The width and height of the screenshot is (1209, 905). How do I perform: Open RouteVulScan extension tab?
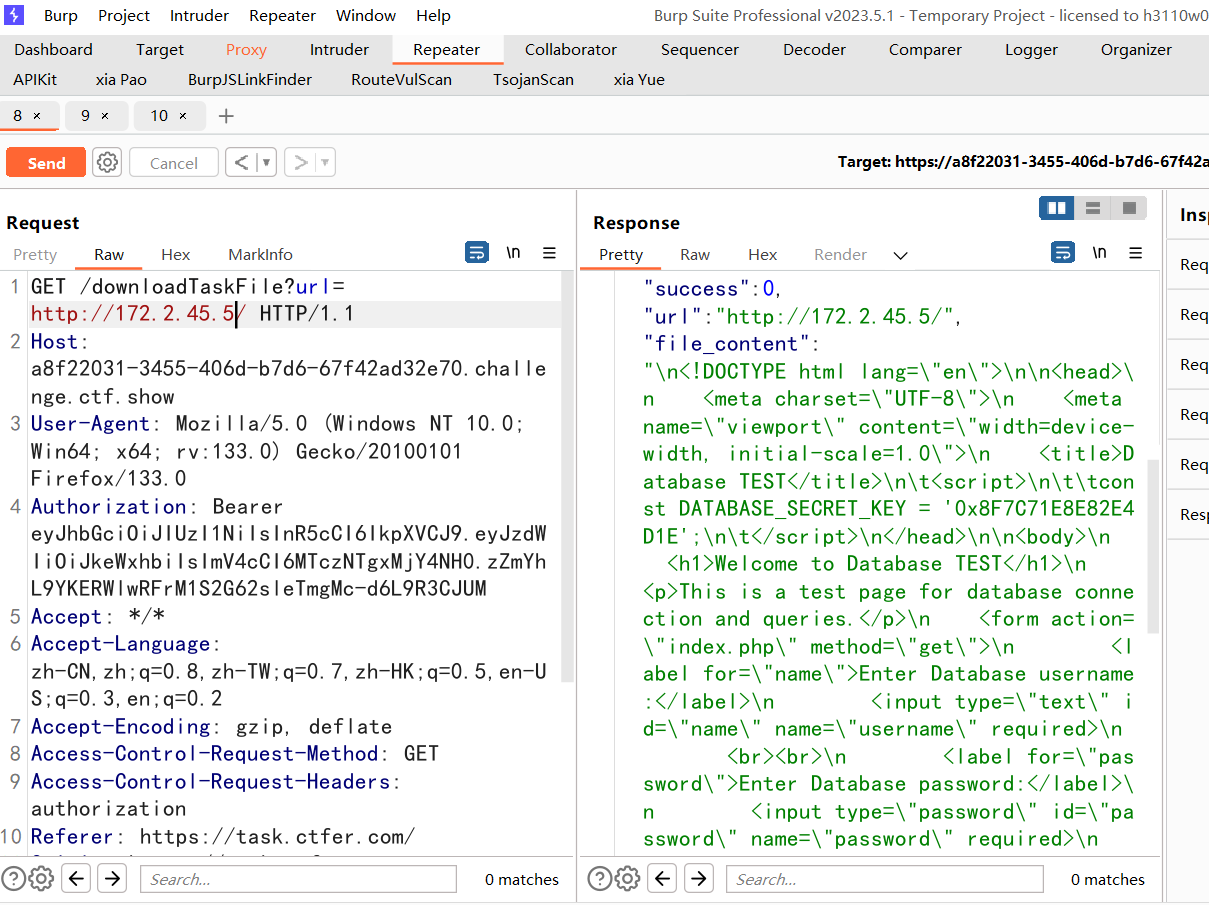coord(401,79)
